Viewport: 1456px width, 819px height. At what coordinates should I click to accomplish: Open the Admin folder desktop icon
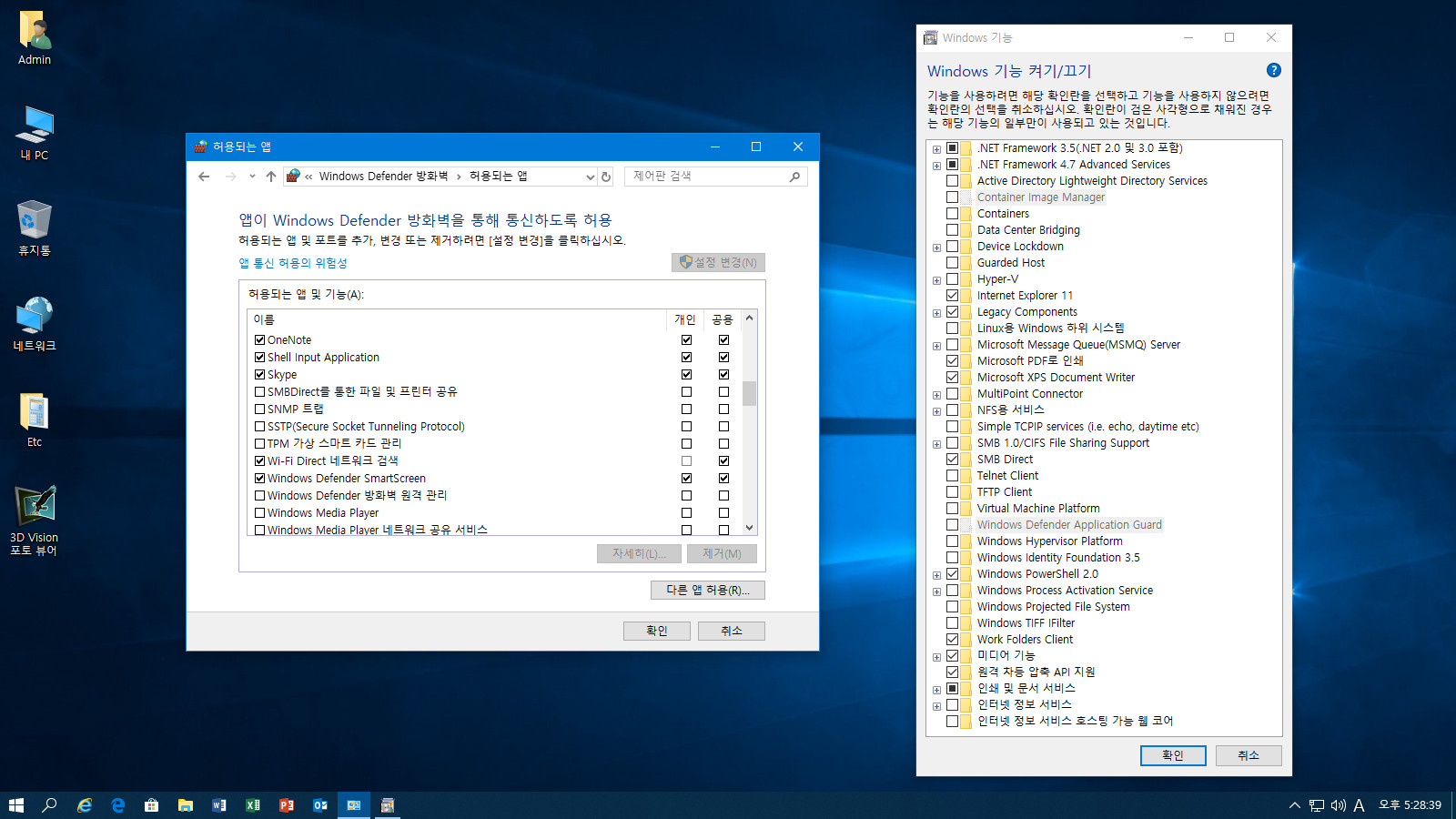(35, 38)
